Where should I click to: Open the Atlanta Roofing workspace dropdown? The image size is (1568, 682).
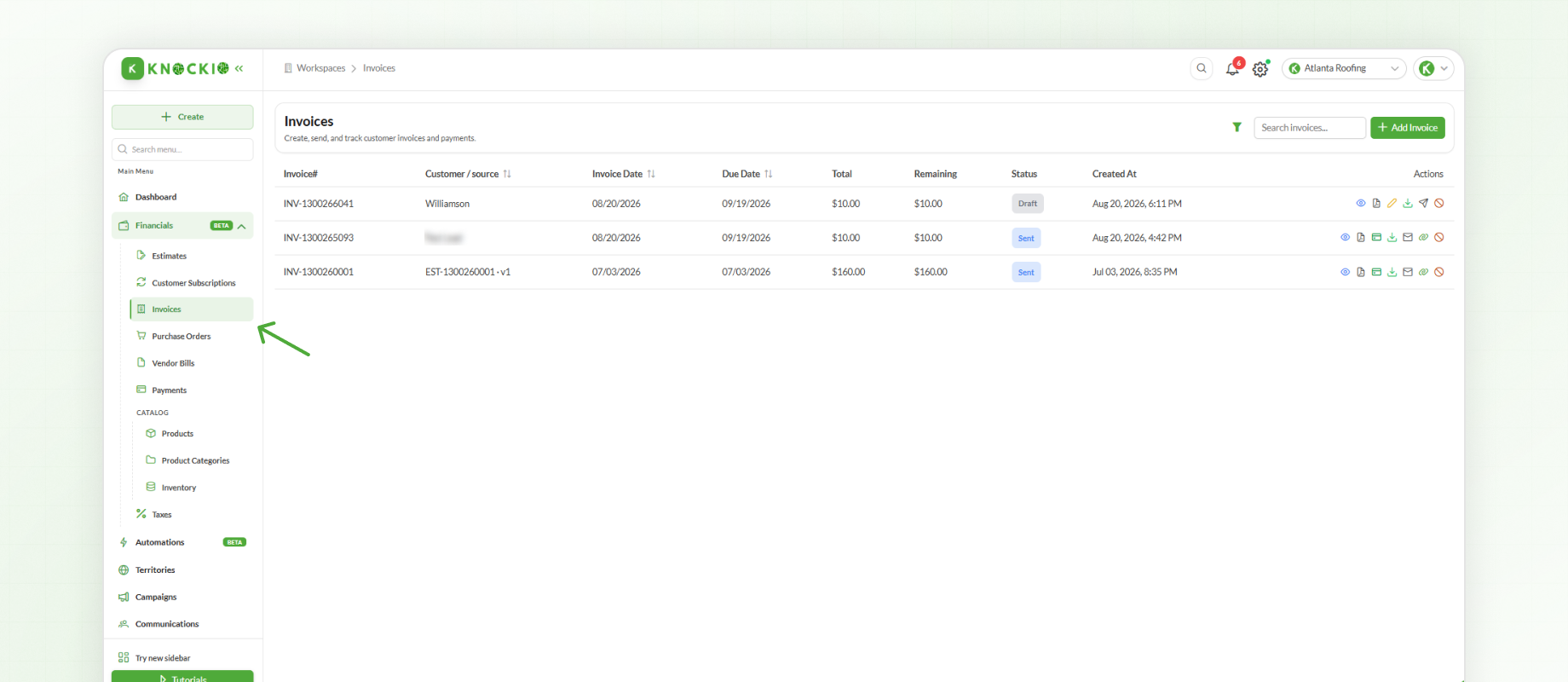1344,68
